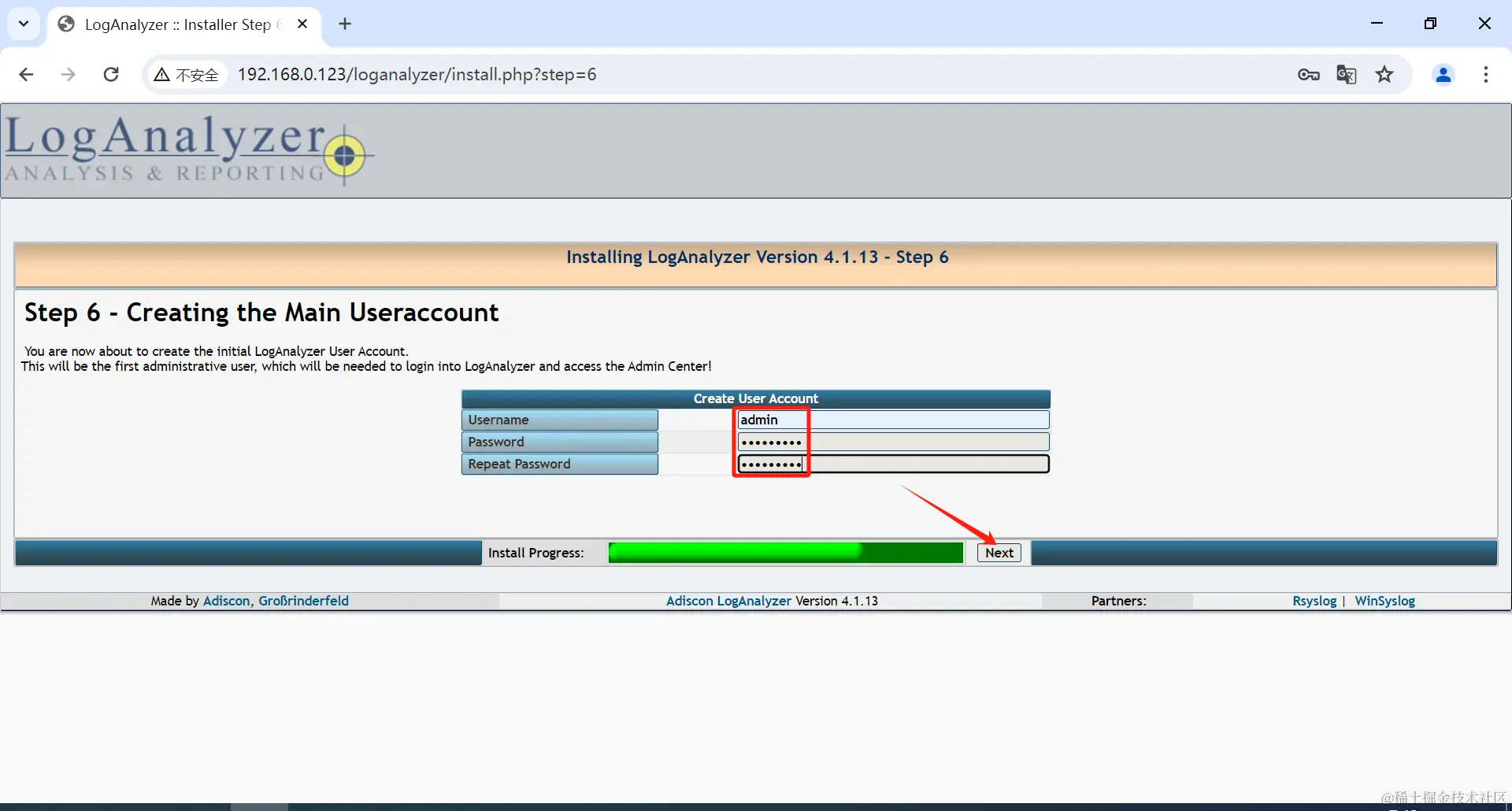
Task: Open the Rsyslog partner link
Action: click(1314, 601)
